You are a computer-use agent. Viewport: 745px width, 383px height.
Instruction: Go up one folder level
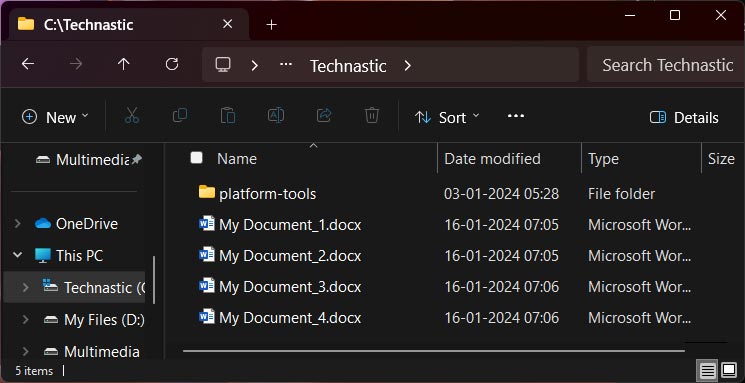pos(124,64)
